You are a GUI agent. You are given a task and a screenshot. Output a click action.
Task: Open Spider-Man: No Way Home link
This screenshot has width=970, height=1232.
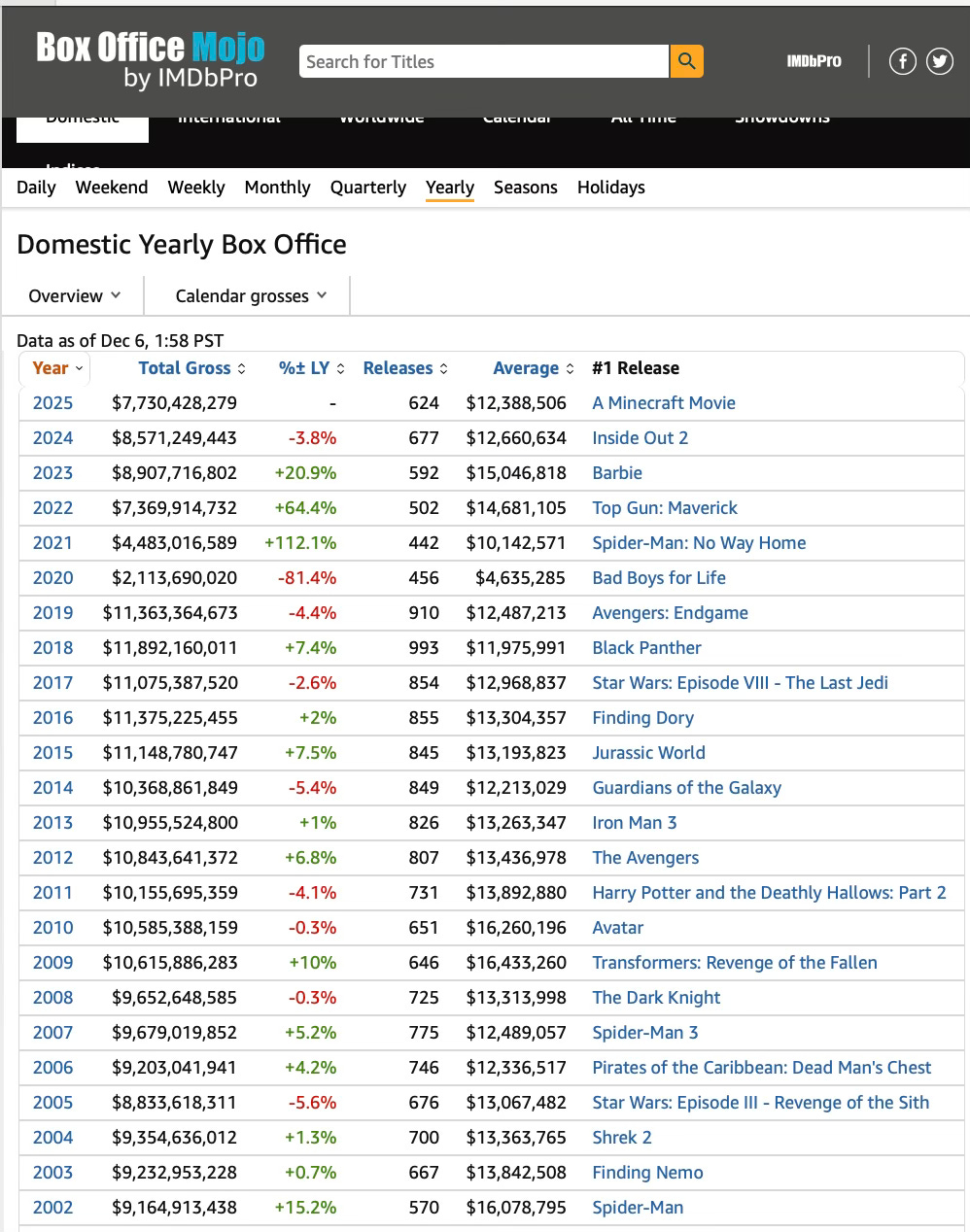(x=699, y=543)
